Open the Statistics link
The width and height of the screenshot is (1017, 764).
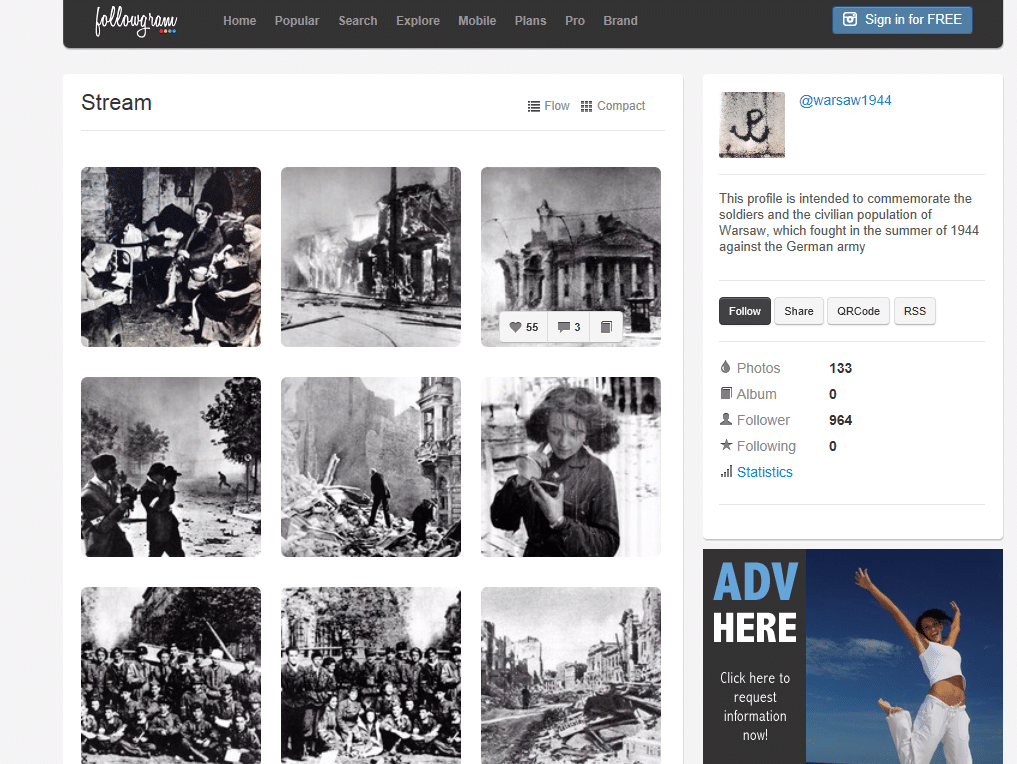coord(764,472)
